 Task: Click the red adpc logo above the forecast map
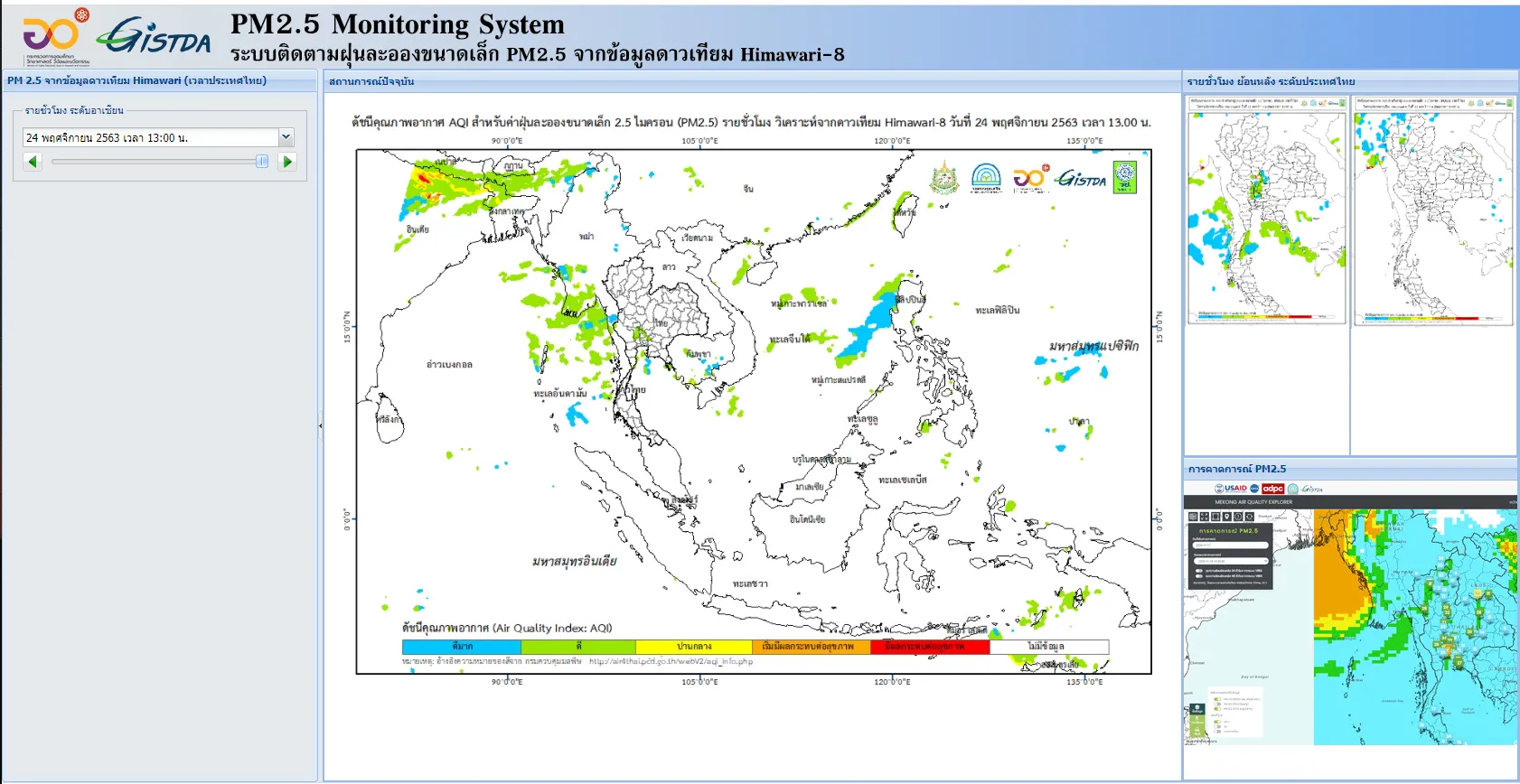(1273, 489)
